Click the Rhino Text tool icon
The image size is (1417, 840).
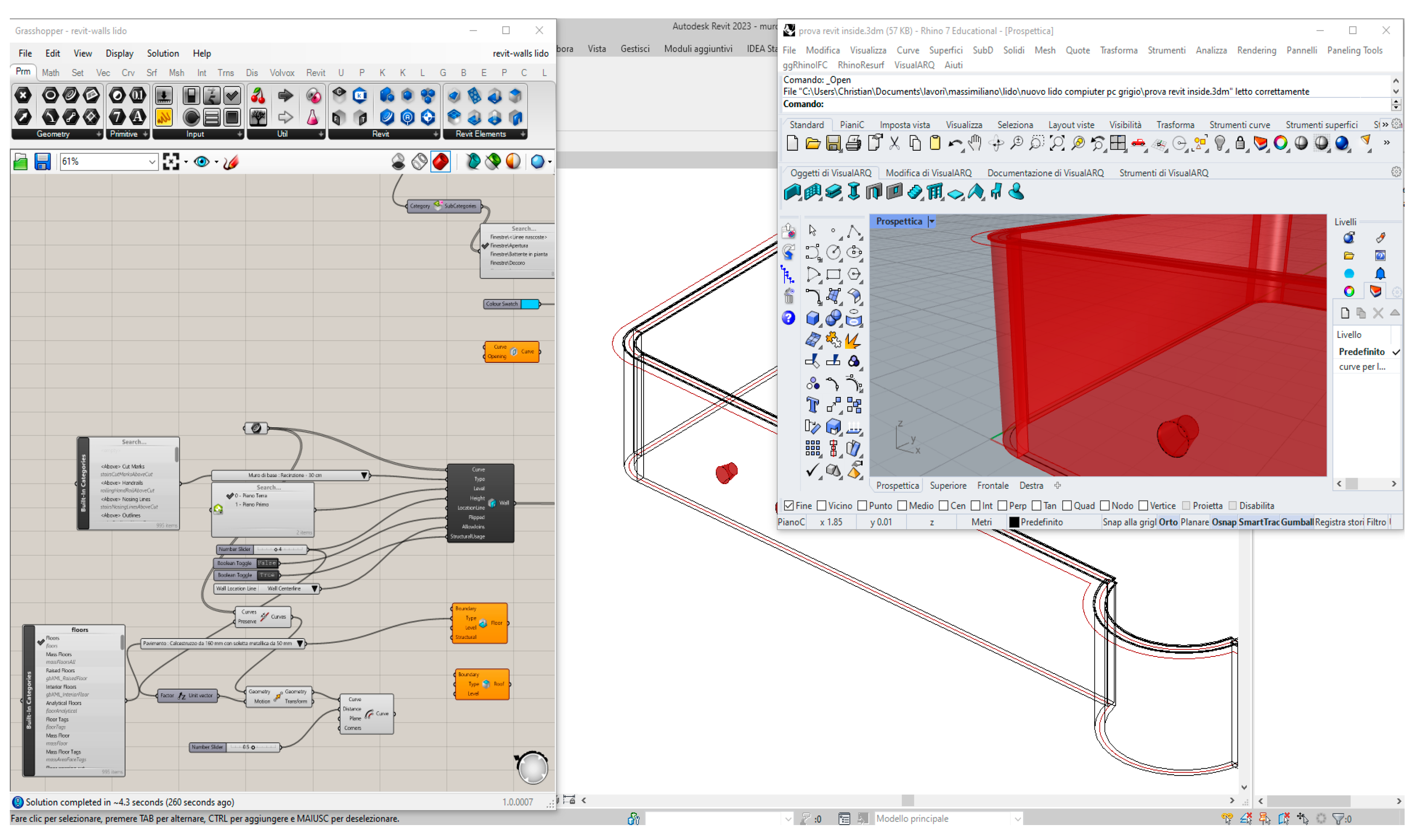(x=812, y=405)
